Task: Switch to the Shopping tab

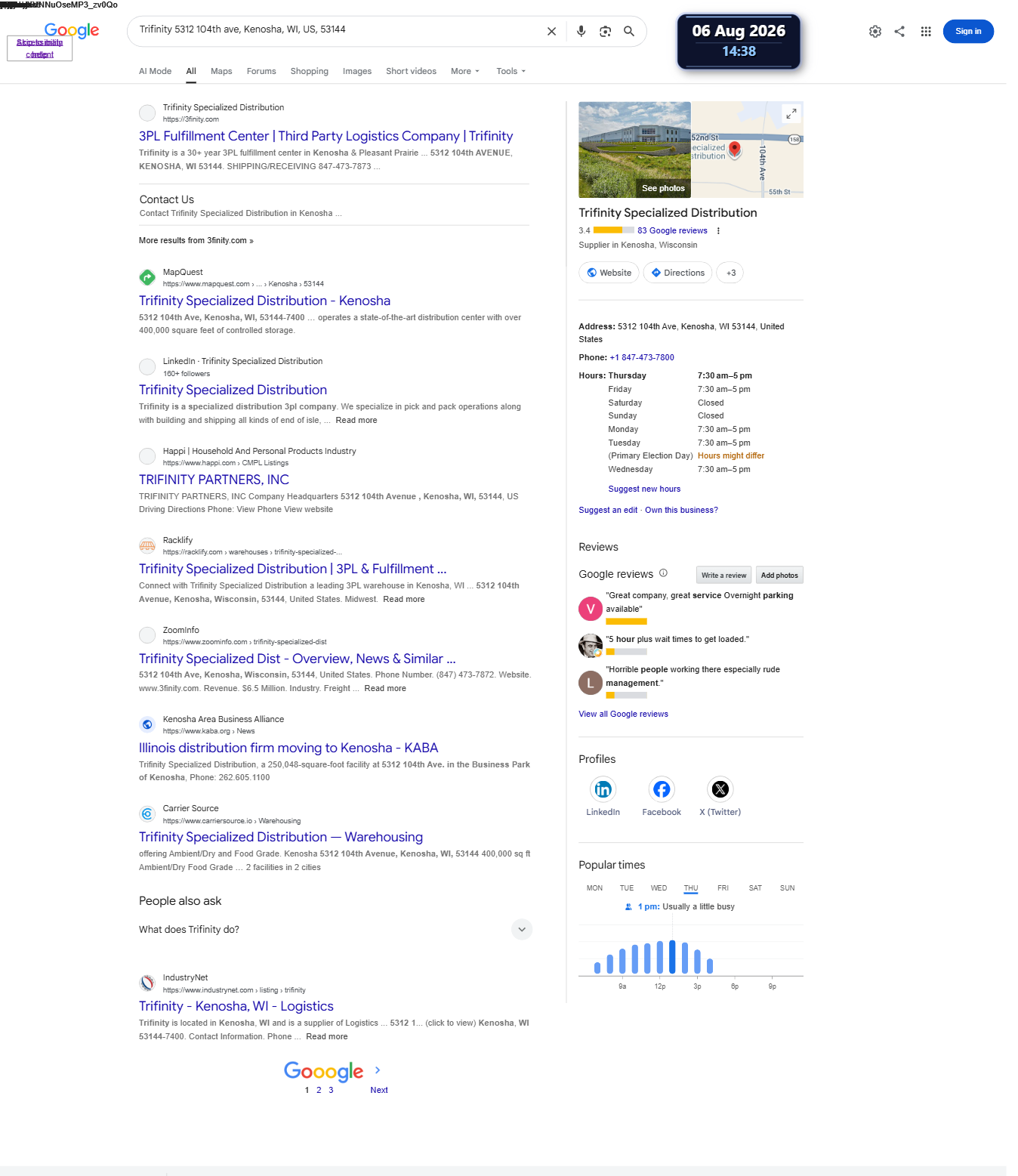Action: [310, 71]
